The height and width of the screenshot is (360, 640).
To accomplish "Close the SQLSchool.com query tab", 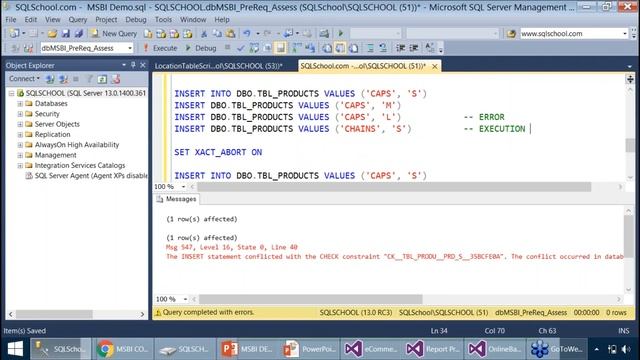I will [x=435, y=66].
